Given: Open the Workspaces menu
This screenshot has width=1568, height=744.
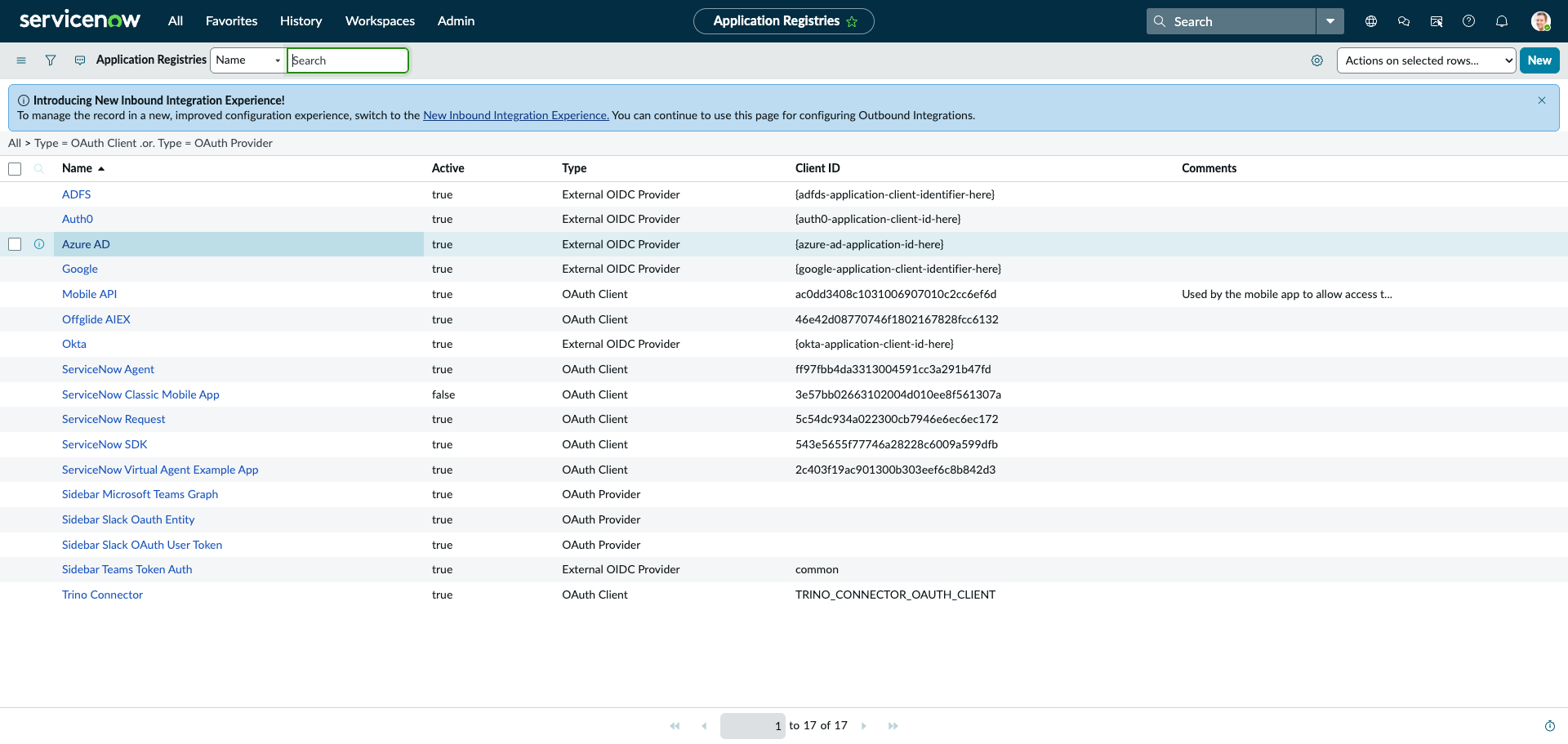Looking at the screenshot, I should pos(380,21).
